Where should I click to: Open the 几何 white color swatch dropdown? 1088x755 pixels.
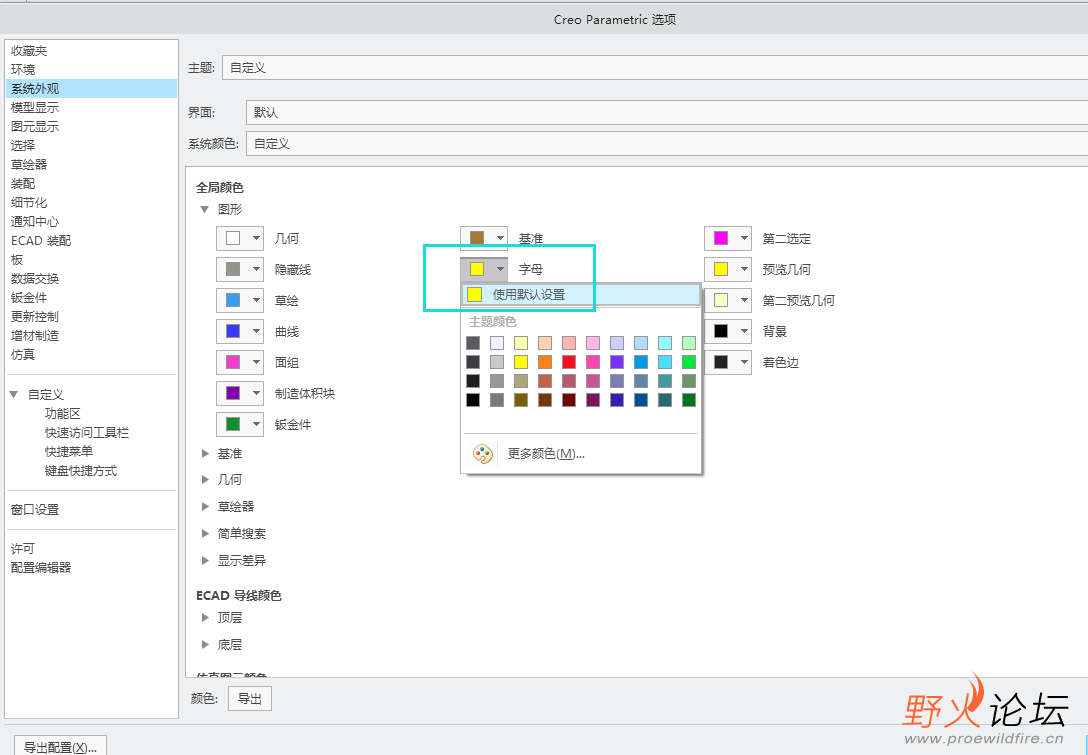click(x=240, y=239)
